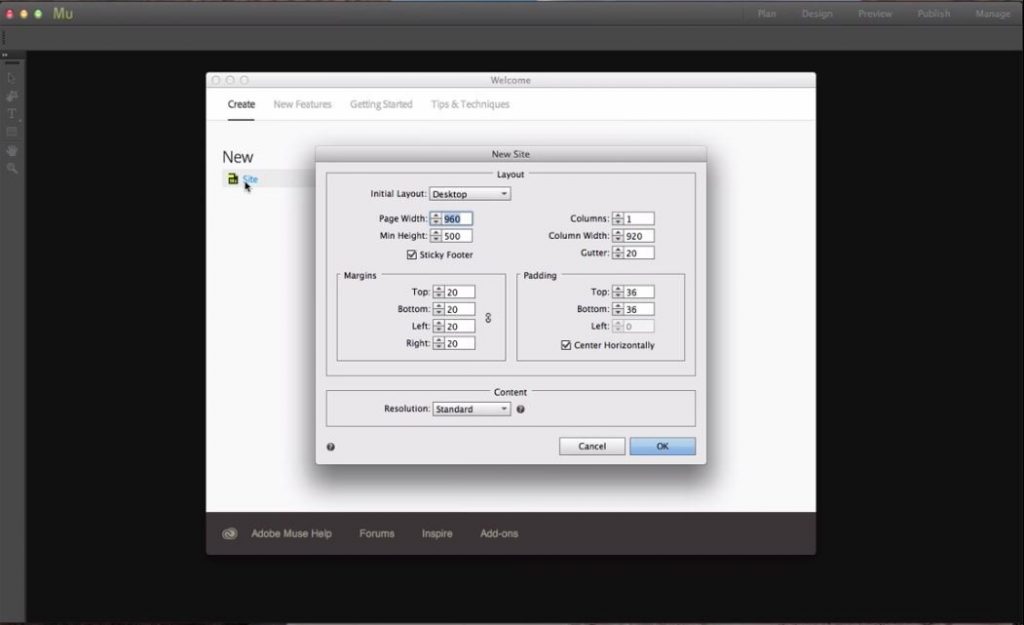Click the Margins Right input field
The image size is (1024, 625).
[x=460, y=343]
